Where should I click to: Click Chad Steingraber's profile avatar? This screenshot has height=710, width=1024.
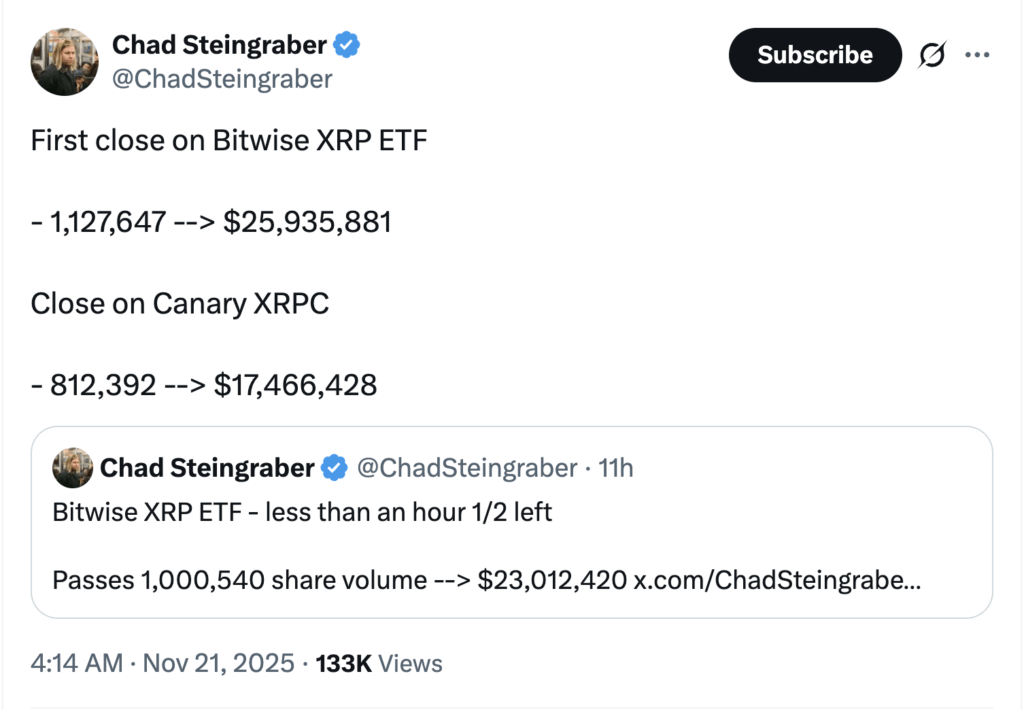pyautogui.click(x=64, y=60)
